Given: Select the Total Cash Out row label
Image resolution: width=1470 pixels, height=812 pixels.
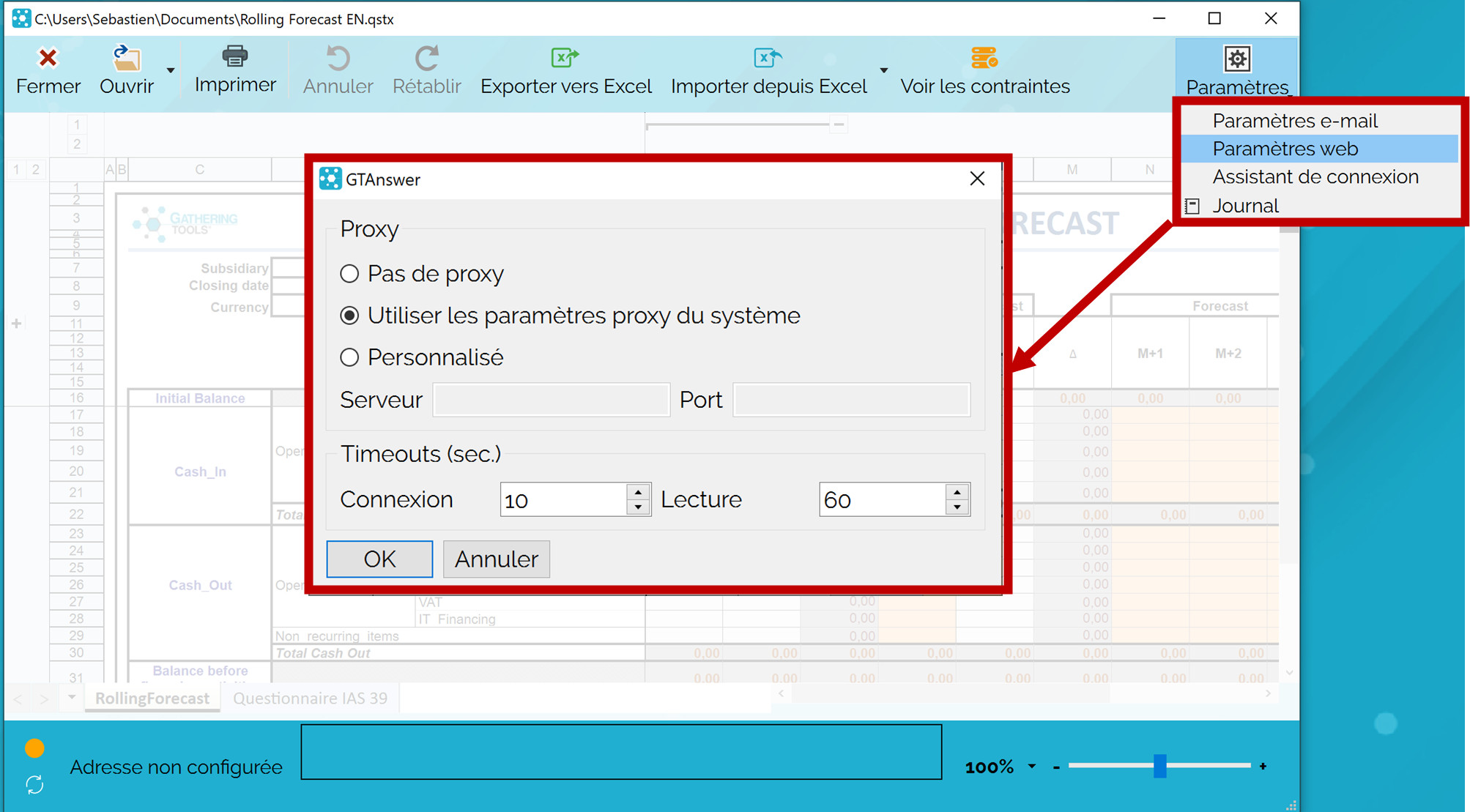Looking at the screenshot, I should [323, 653].
